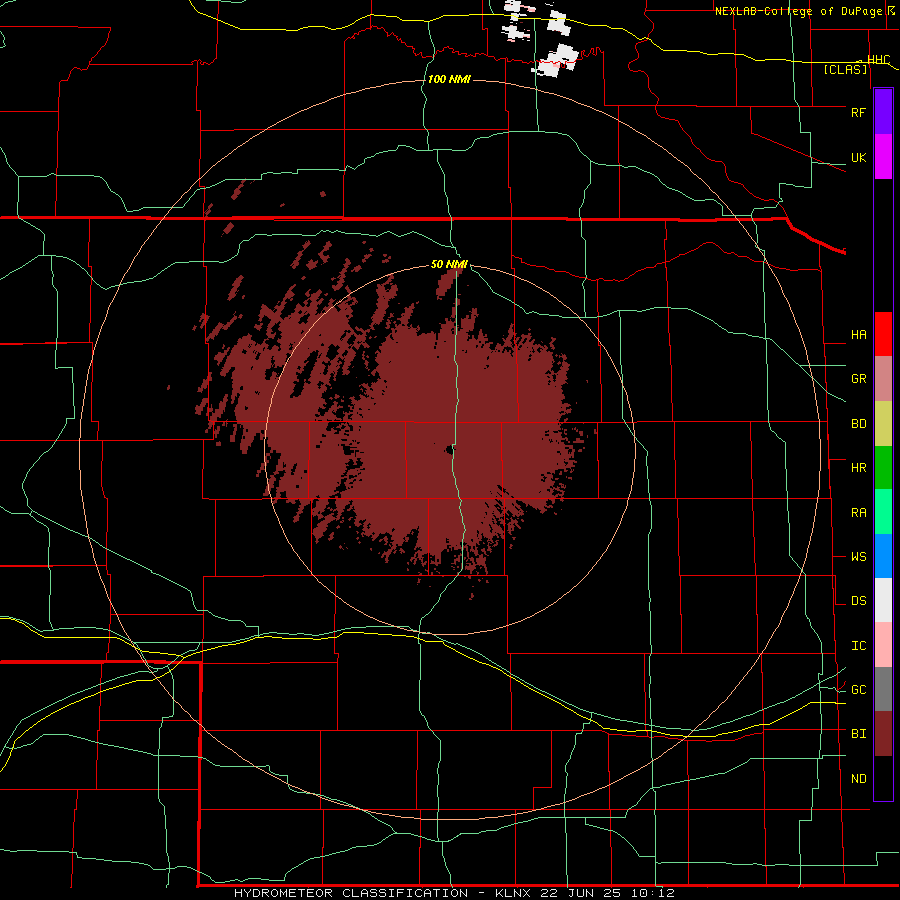Click the RF purple legend swatch
This screenshot has width=900, height=900.
(x=883, y=112)
